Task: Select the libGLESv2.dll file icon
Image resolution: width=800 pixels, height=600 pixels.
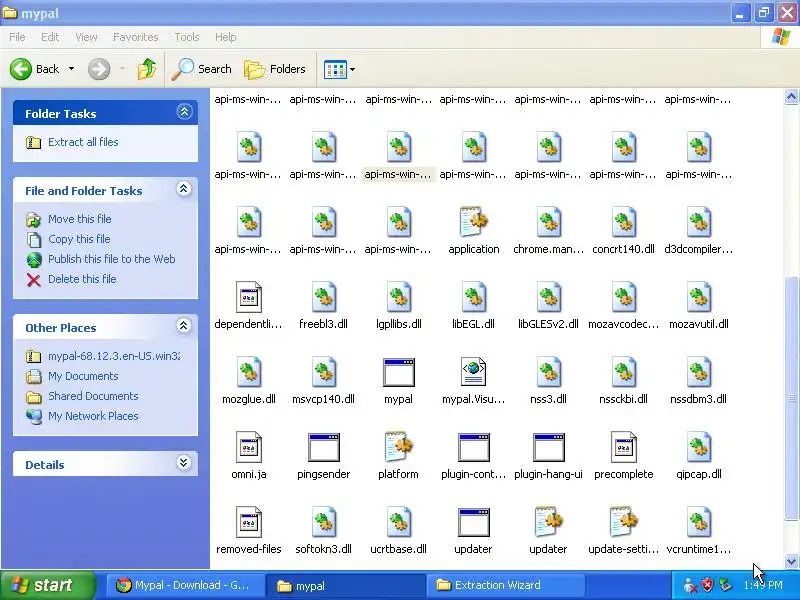Action: click(548, 297)
